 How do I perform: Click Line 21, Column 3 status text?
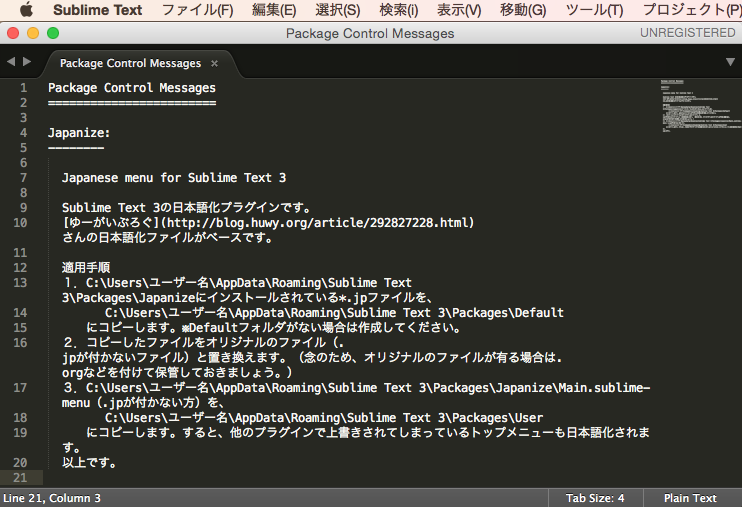click(52, 498)
